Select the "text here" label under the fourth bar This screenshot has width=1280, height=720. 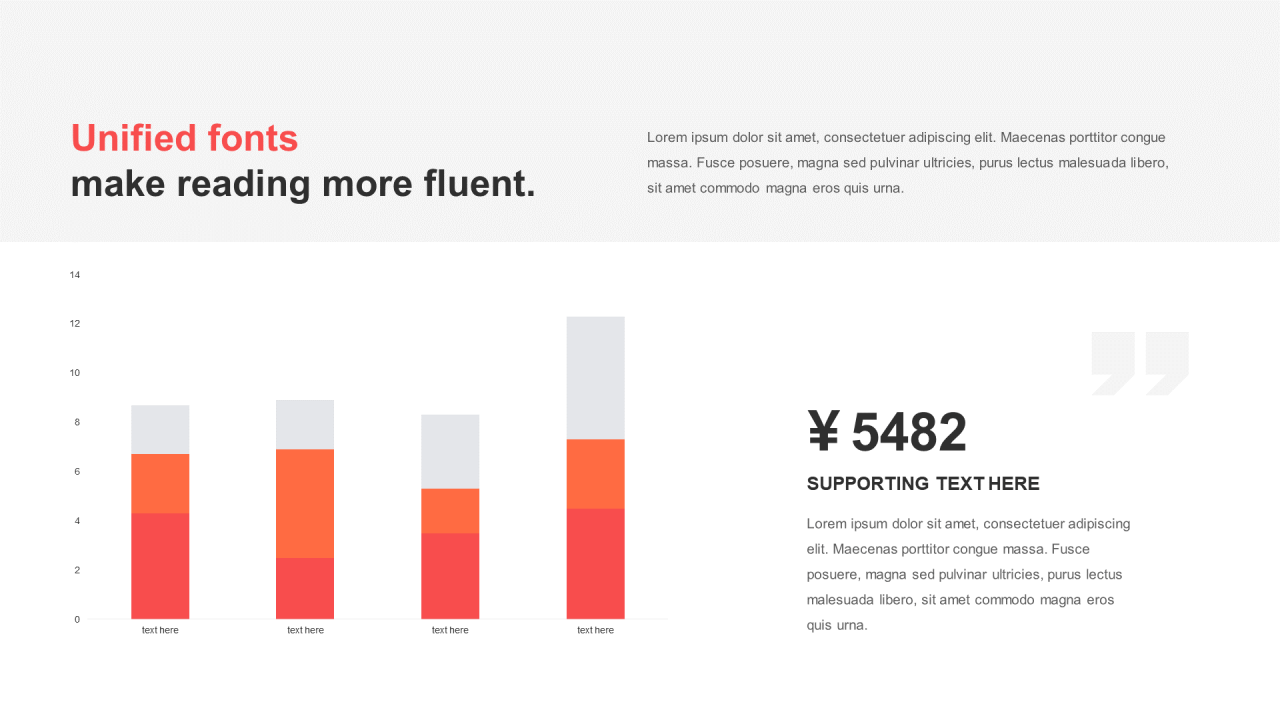595,630
